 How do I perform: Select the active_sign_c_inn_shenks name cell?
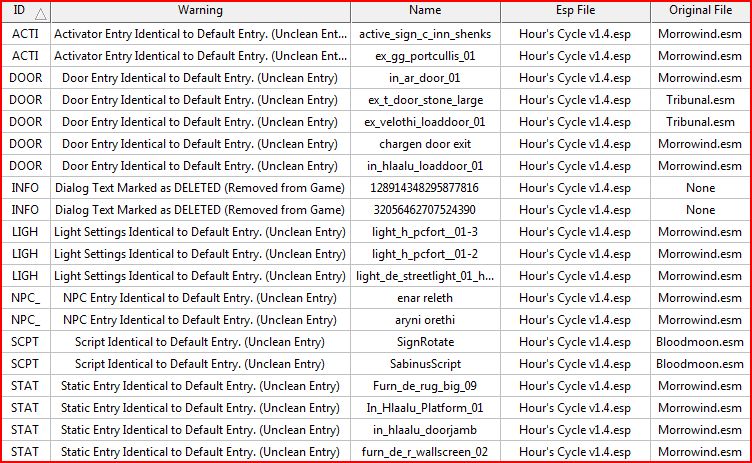tap(425, 34)
